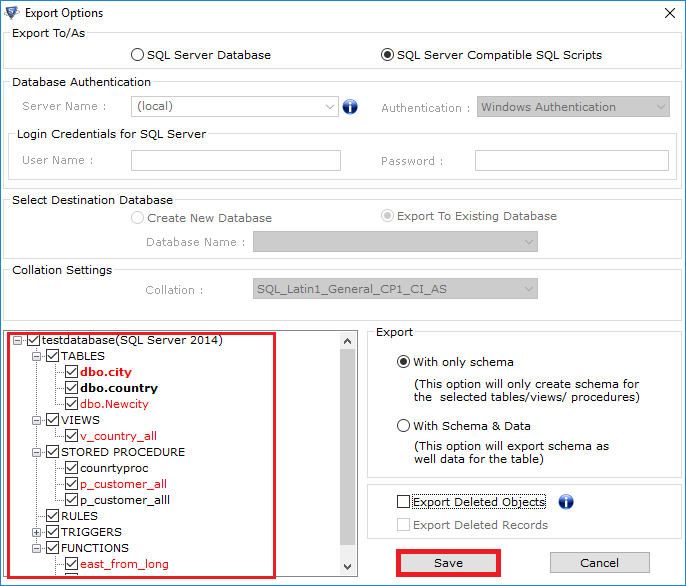The image size is (686, 586).
Task: Uncheck STORED PROCEDURE node checkbox
Action: point(52,452)
